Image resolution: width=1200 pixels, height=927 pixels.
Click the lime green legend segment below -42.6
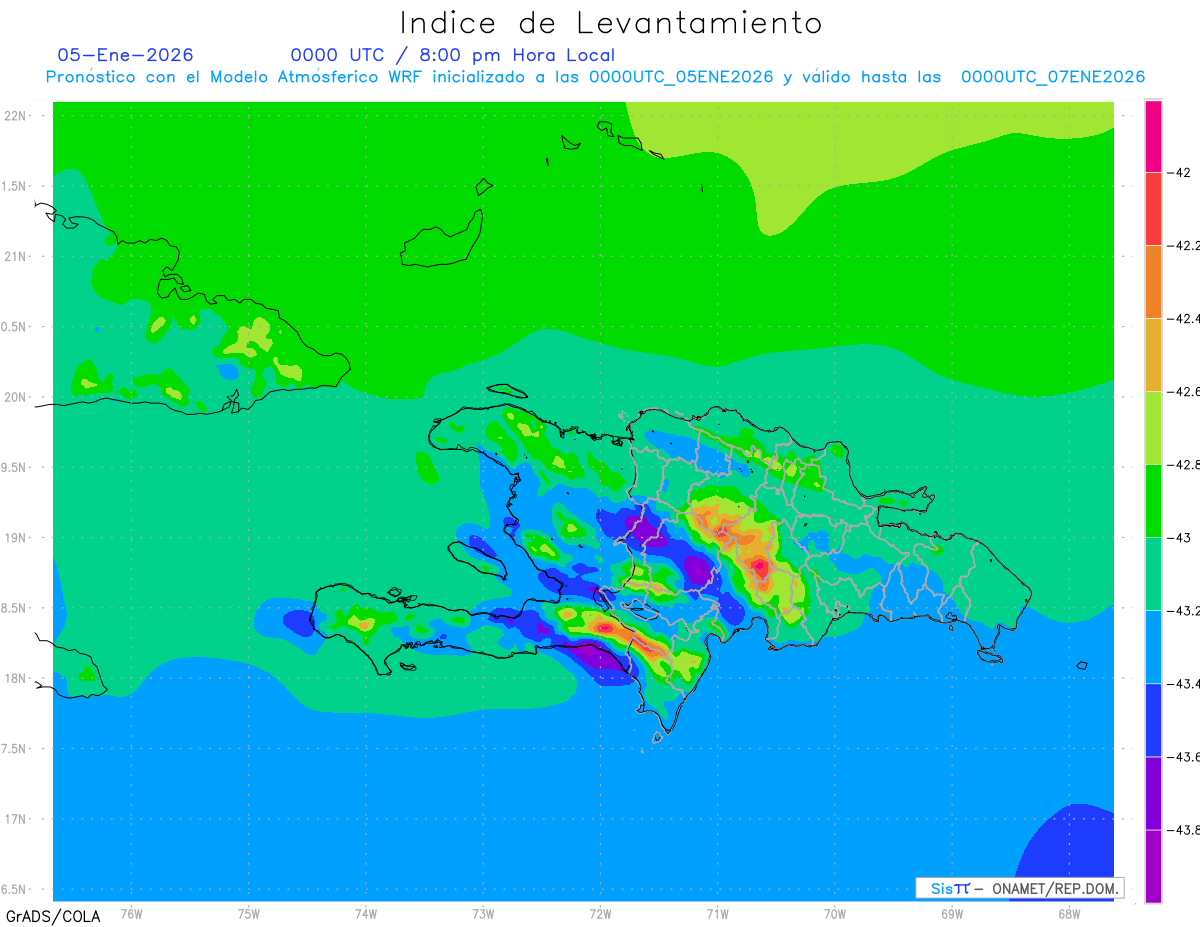pos(1153,427)
